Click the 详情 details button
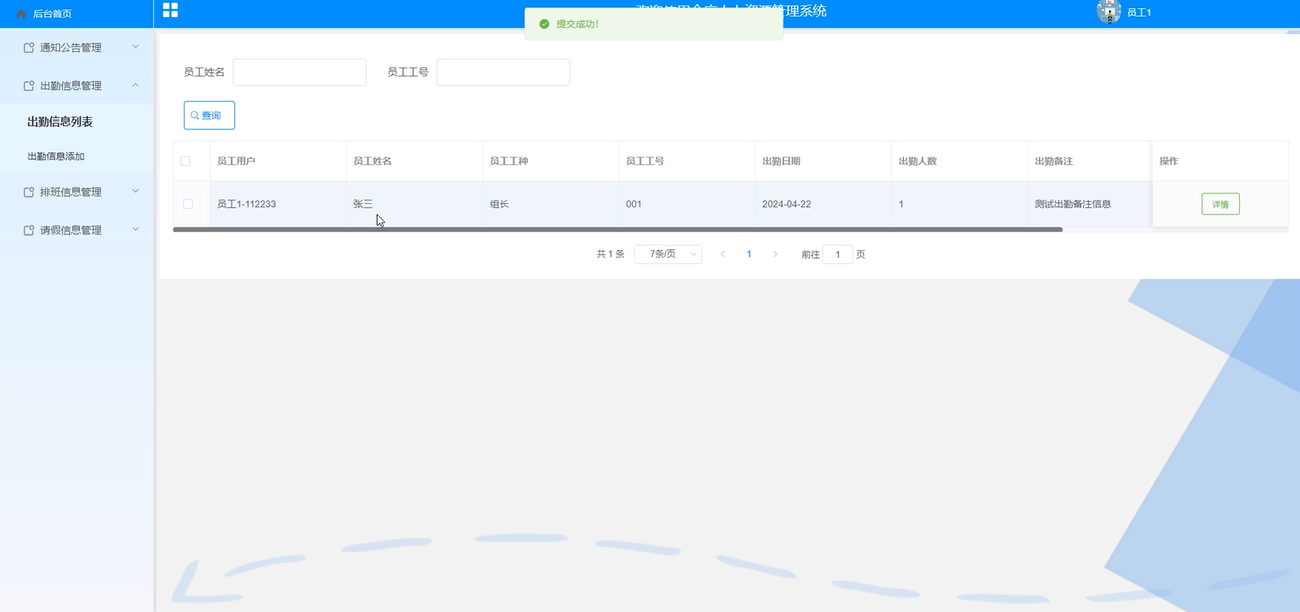Viewport: 1300px width, 612px height. (1220, 204)
